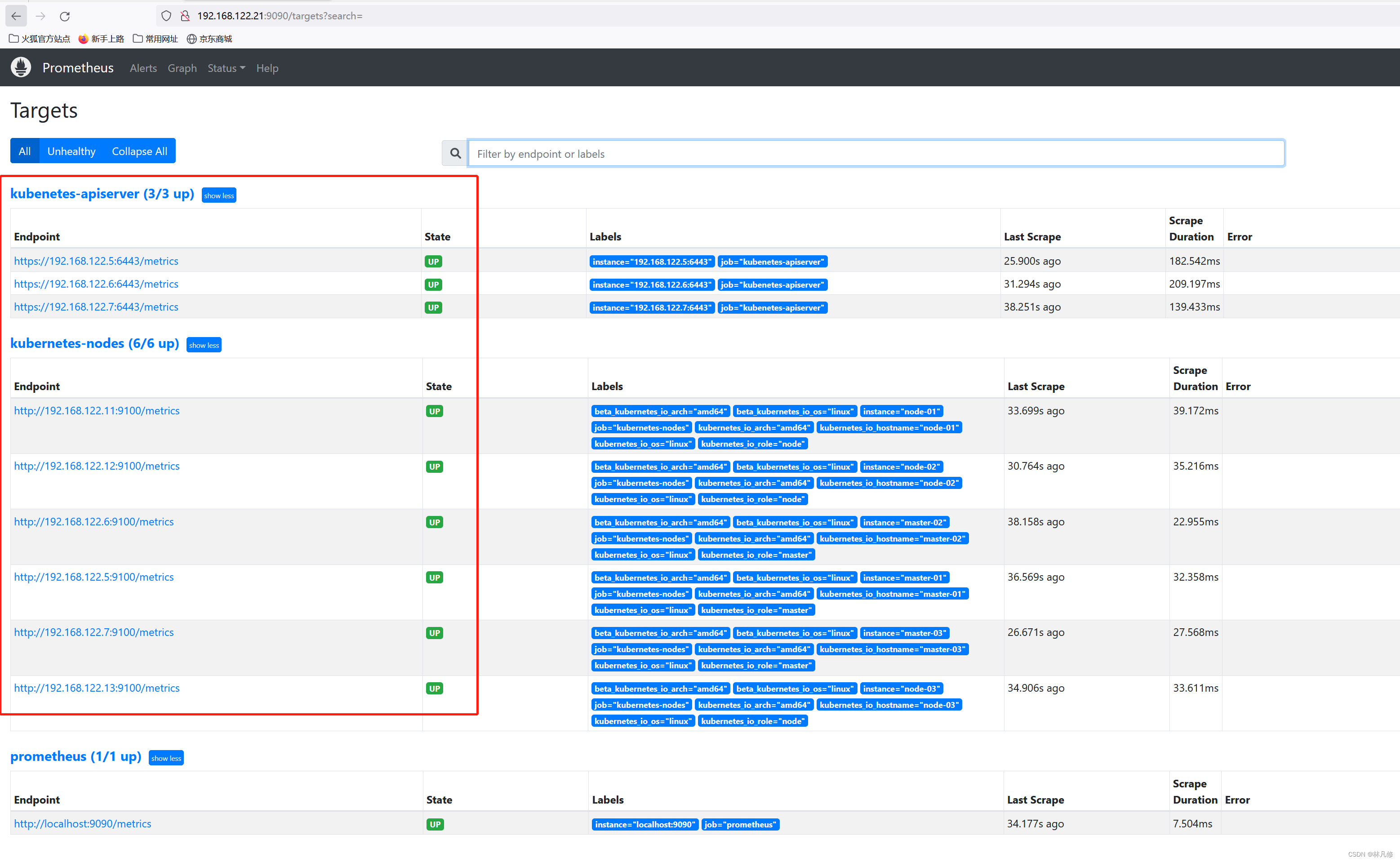The width and height of the screenshot is (1400, 862).
Task: Click instance="localhost:9090" label badge
Action: [645, 824]
